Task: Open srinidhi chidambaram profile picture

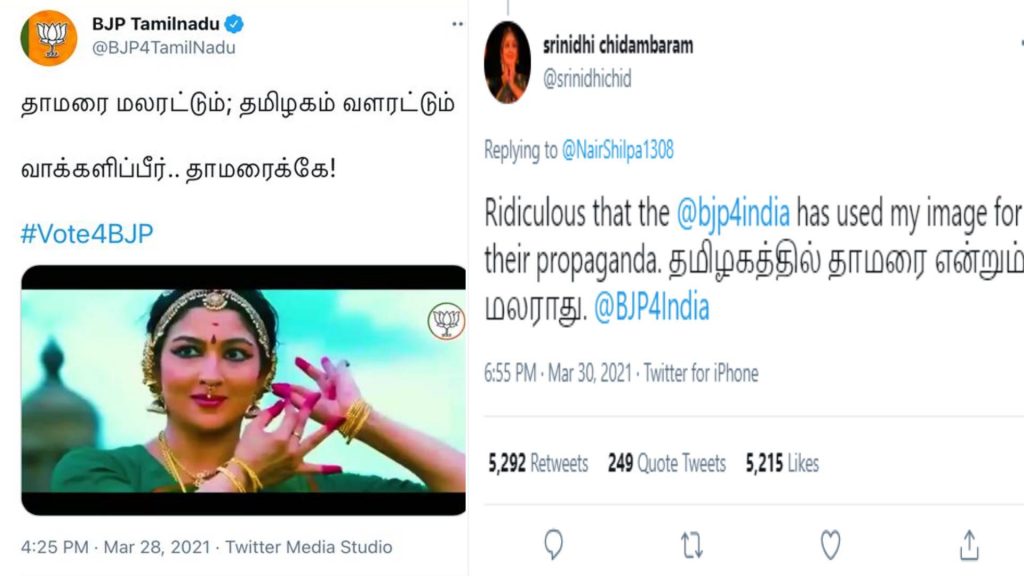Action: 507,63
